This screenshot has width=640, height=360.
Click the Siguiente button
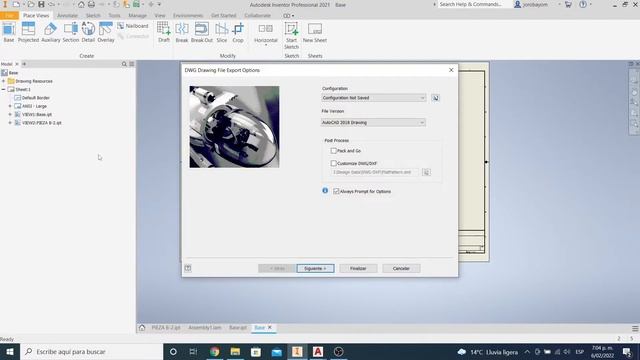[x=315, y=269]
